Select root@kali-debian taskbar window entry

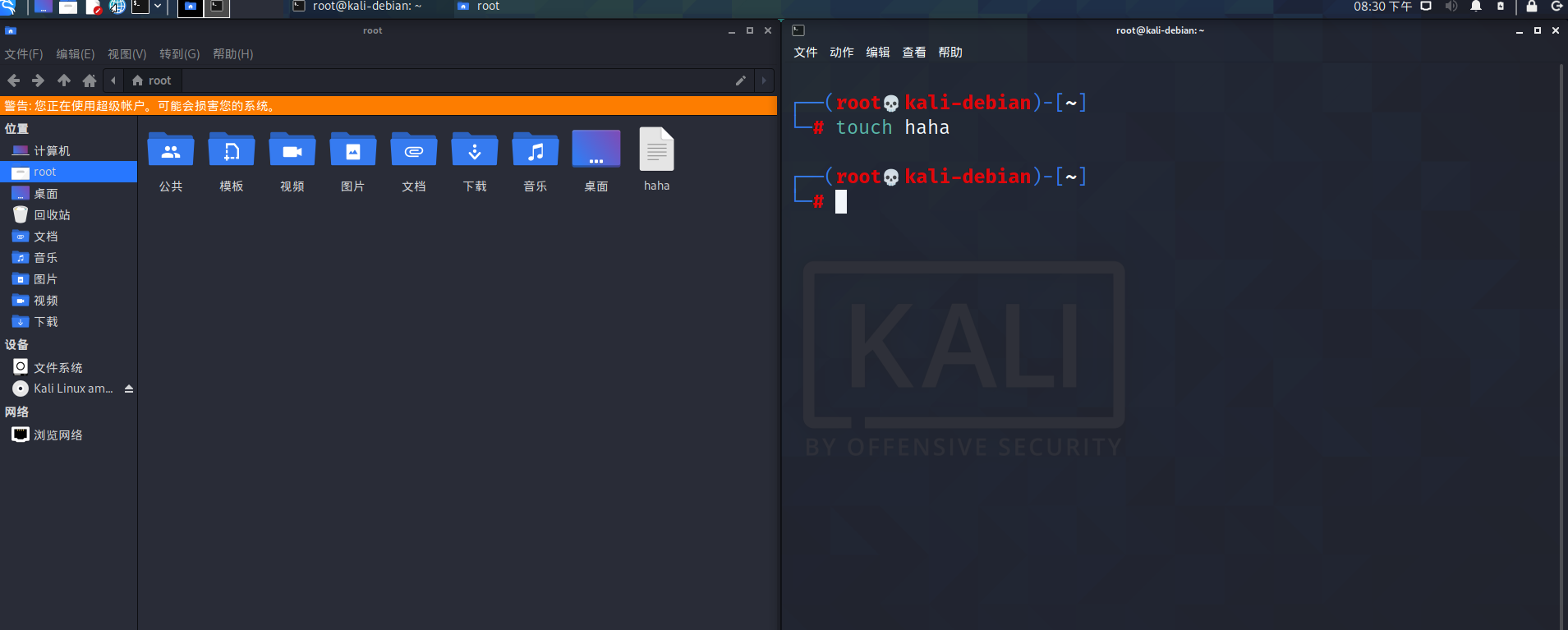click(357, 7)
